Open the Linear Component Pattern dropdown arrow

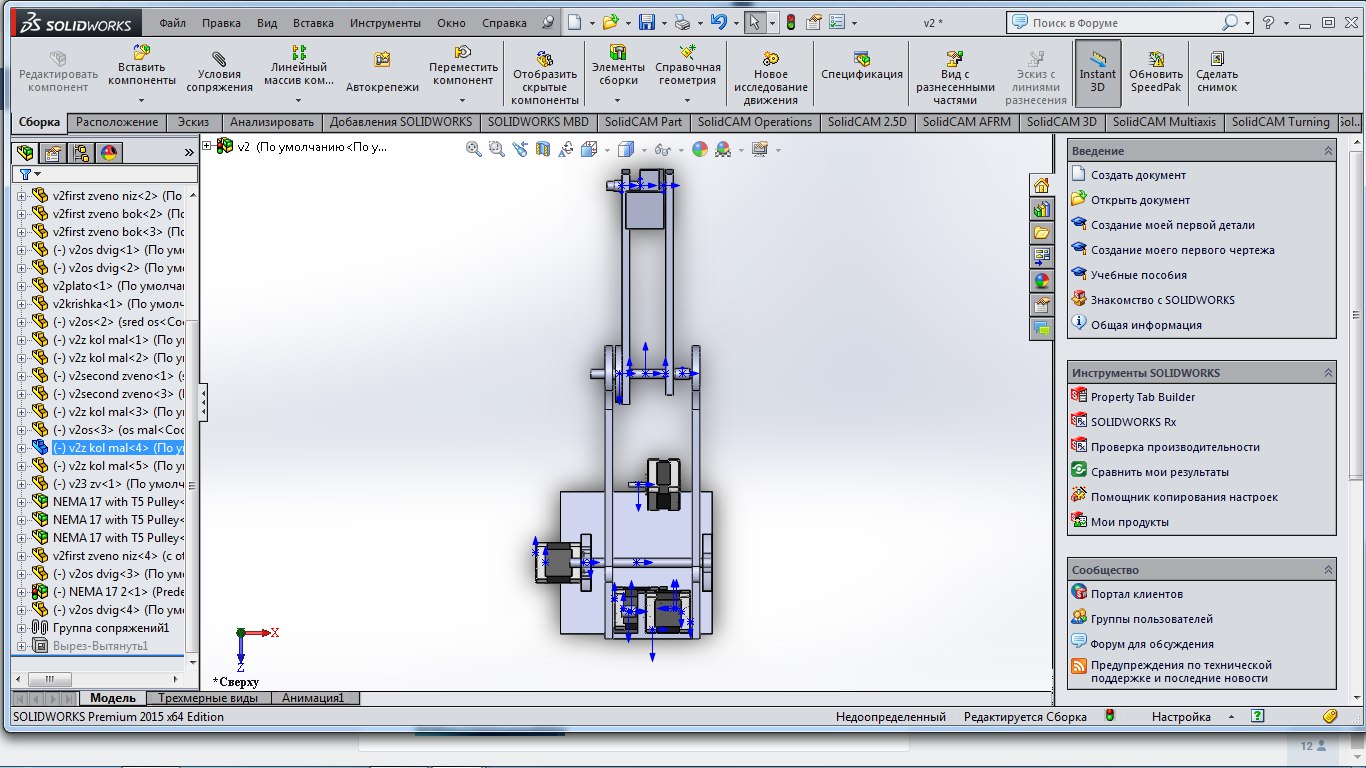tap(299, 100)
